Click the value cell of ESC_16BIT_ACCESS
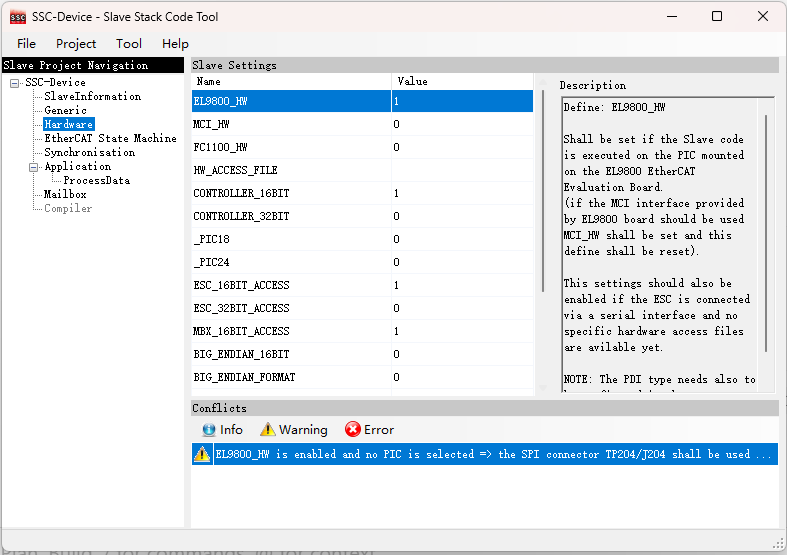This screenshot has width=787, height=555. 462,286
